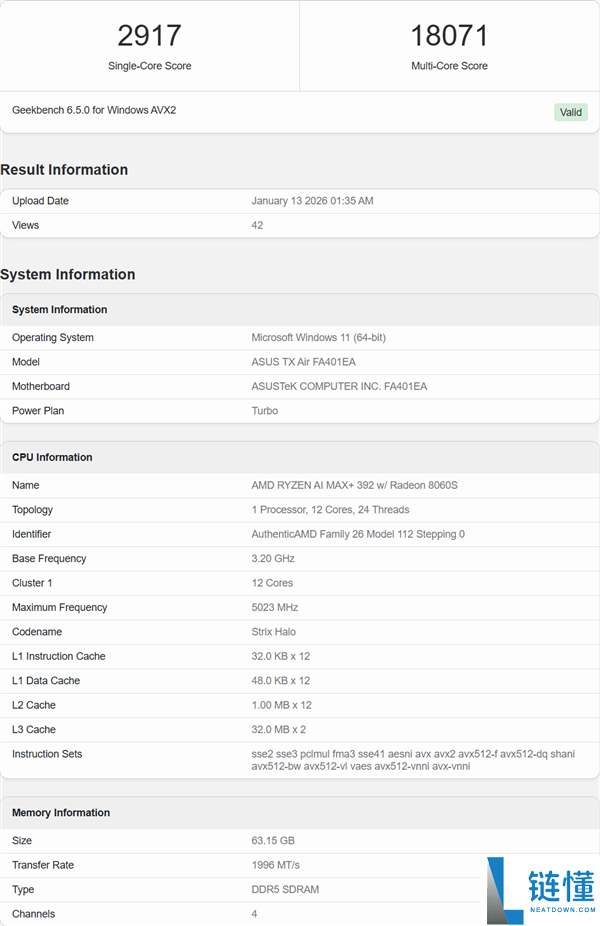Click the DDR5 SDRAM memory type value

[x=286, y=890]
